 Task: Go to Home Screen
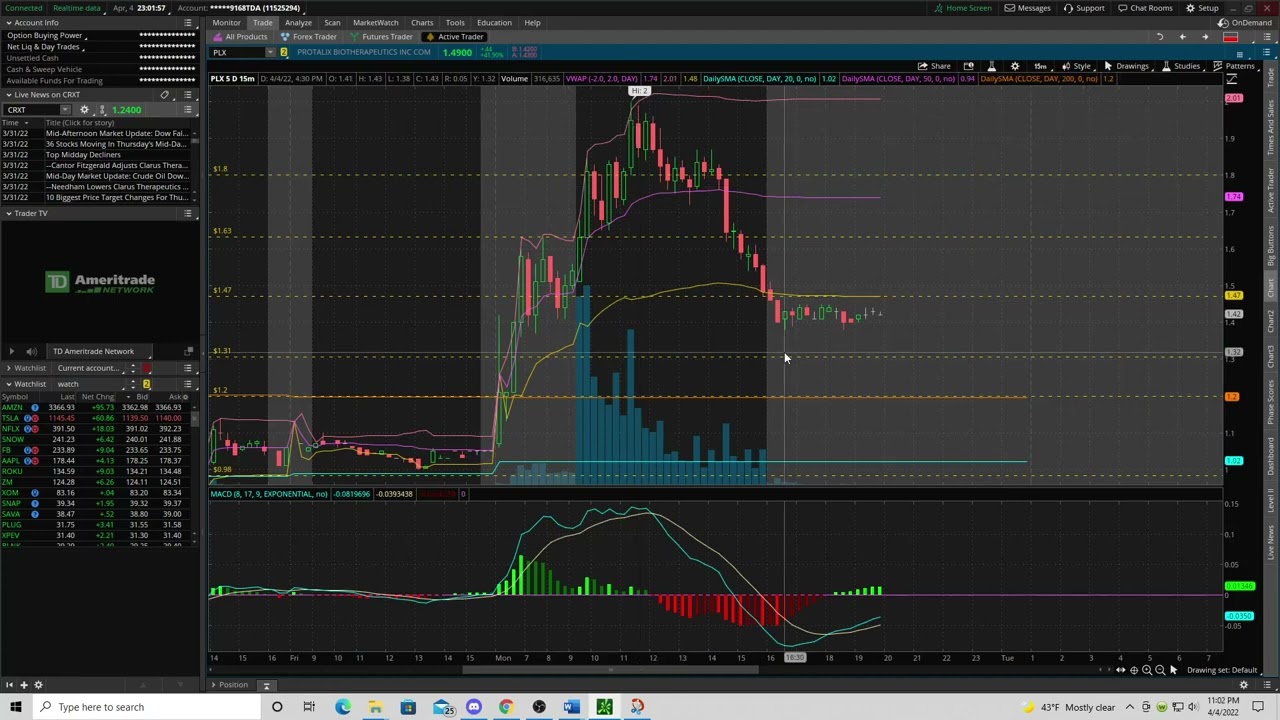click(963, 8)
